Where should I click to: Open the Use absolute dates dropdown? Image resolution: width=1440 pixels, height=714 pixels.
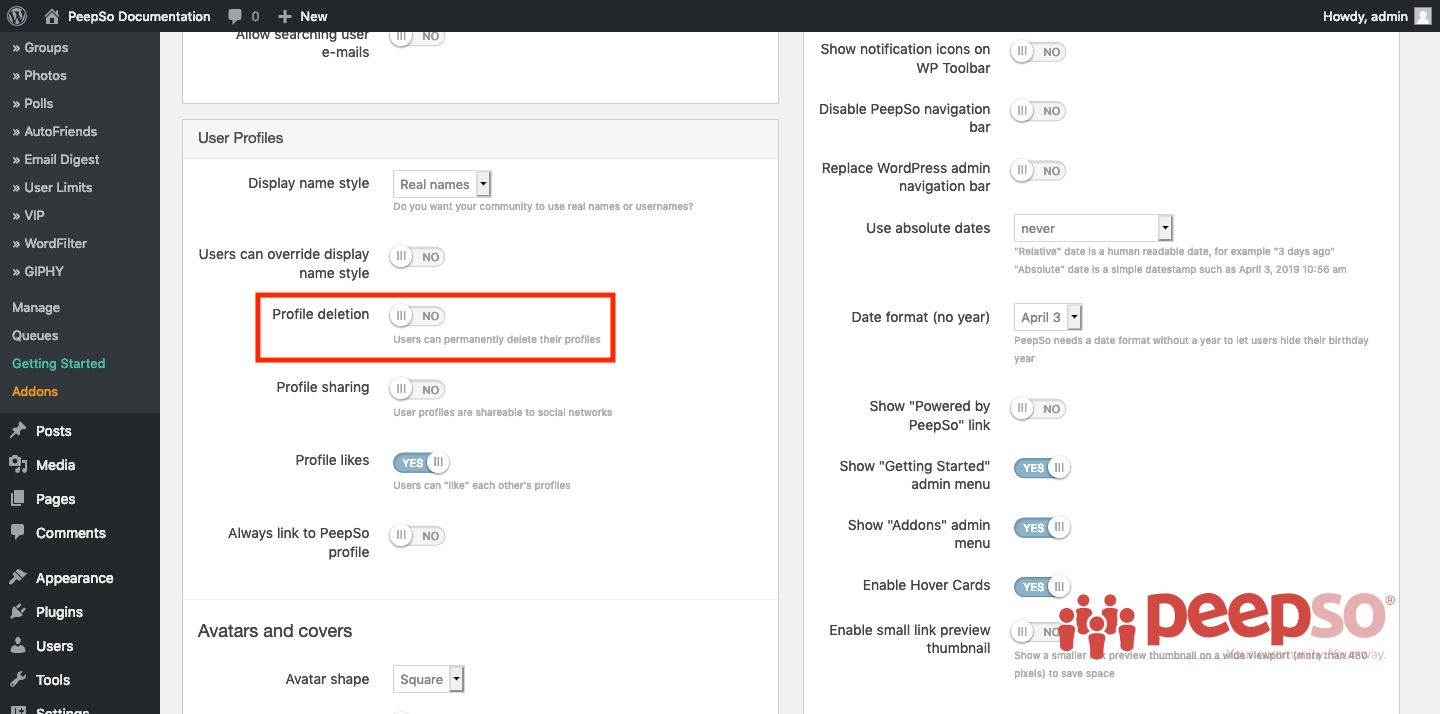[1093, 228]
